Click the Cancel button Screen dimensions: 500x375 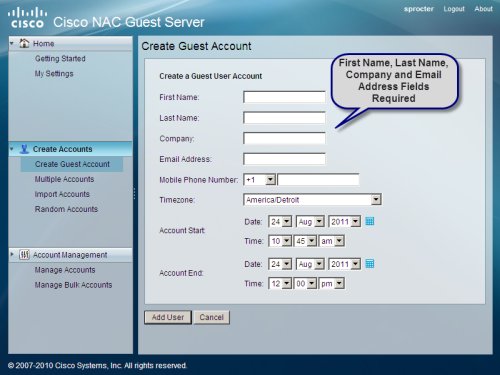click(212, 317)
